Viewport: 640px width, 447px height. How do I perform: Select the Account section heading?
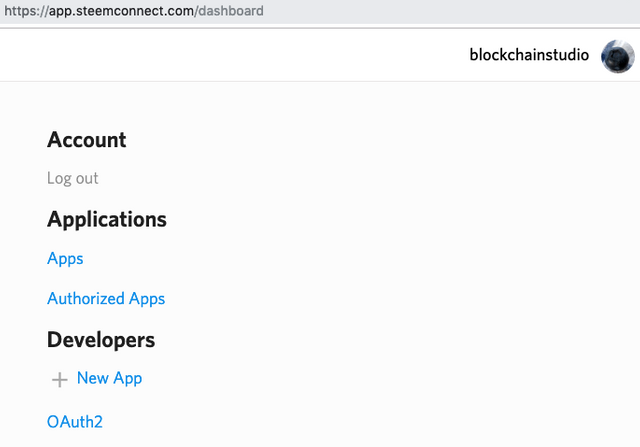87,140
